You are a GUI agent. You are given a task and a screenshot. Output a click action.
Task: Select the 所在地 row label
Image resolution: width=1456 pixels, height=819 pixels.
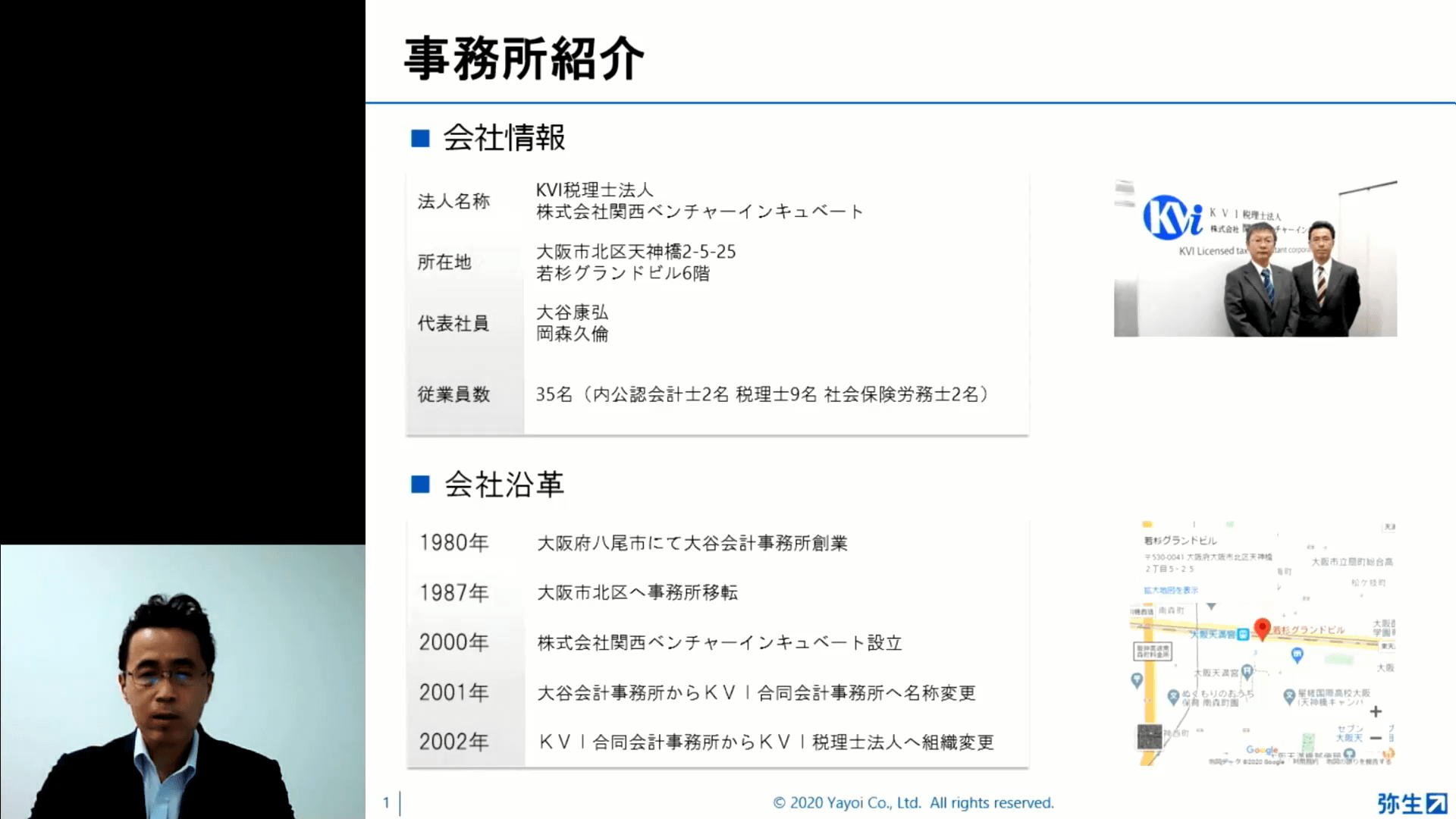point(444,262)
